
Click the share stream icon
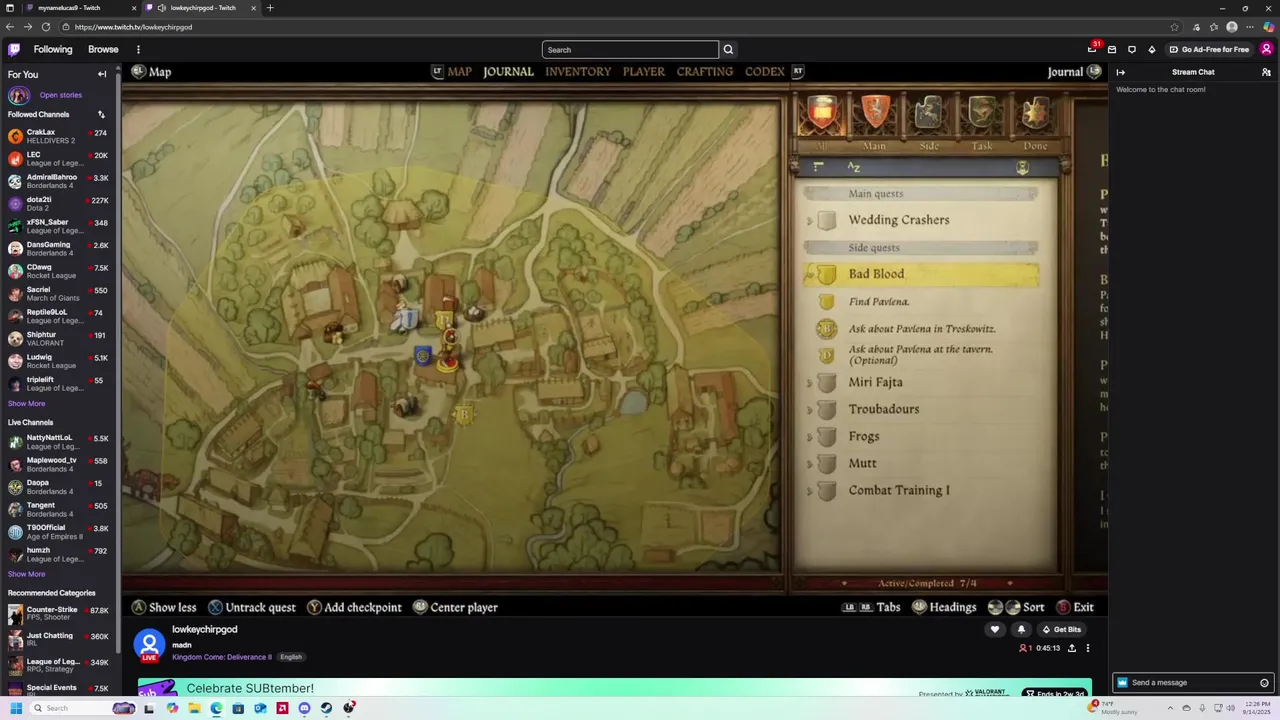[x=1072, y=648]
